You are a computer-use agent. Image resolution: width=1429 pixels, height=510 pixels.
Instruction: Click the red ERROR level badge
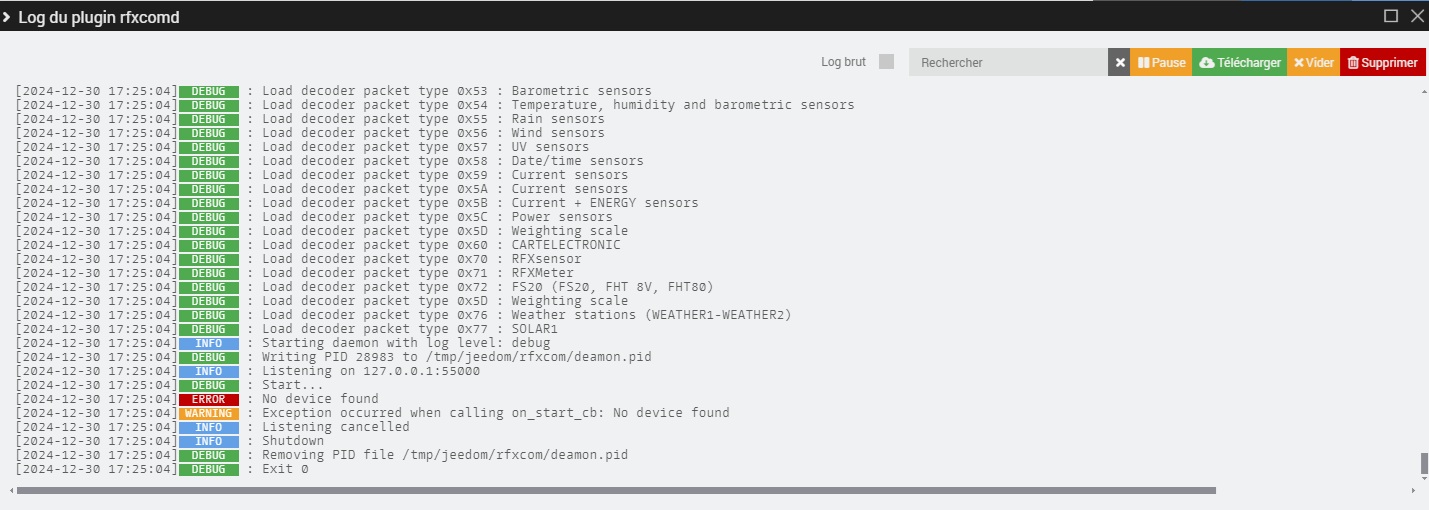[x=209, y=399]
